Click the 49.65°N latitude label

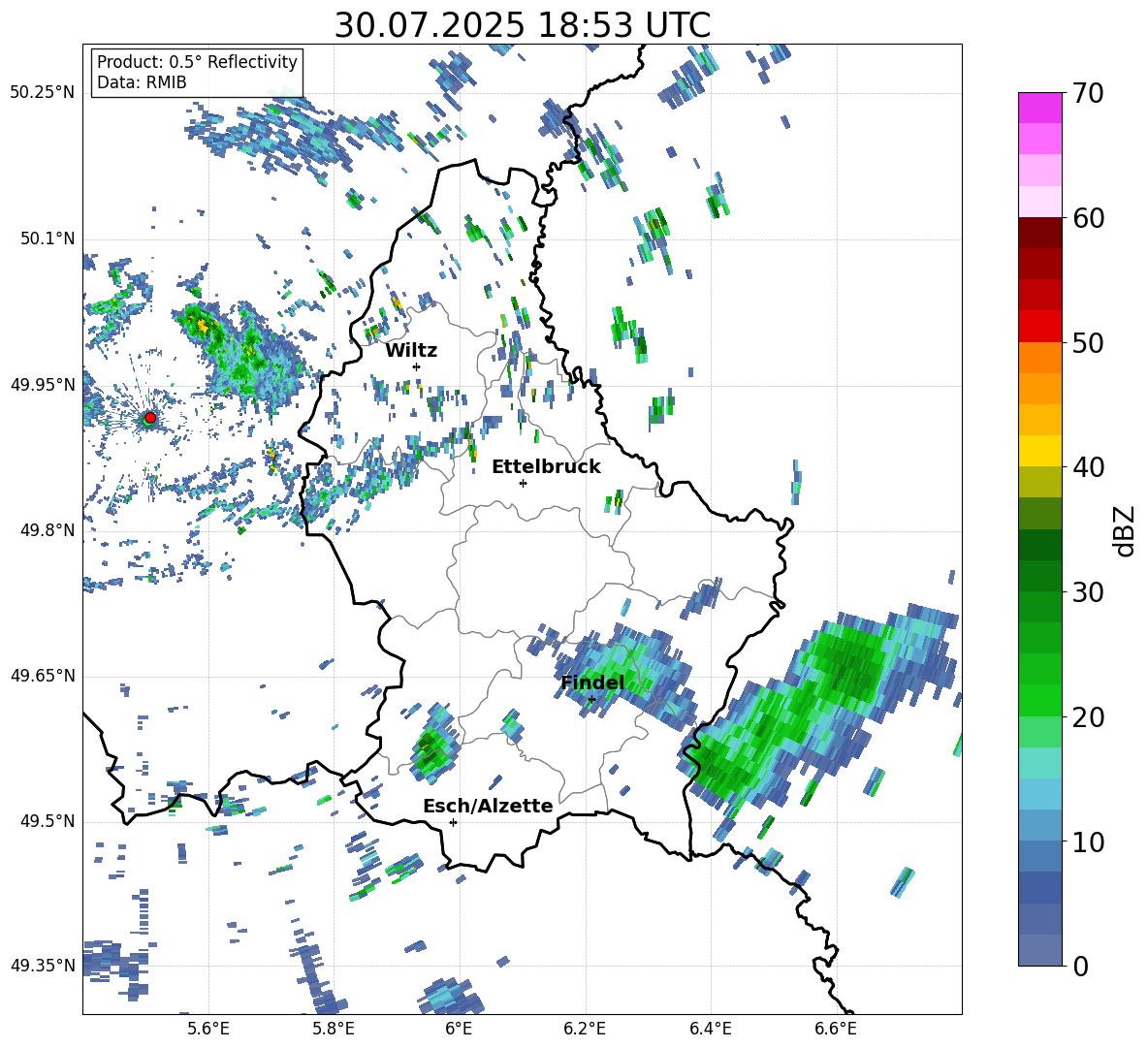coord(43,676)
